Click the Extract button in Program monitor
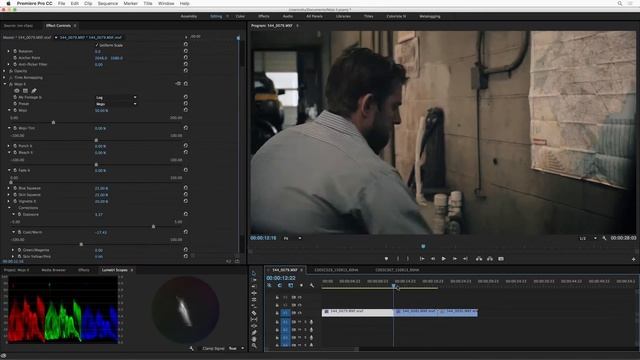This screenshot has height=360, width=640. coord(490,259)
